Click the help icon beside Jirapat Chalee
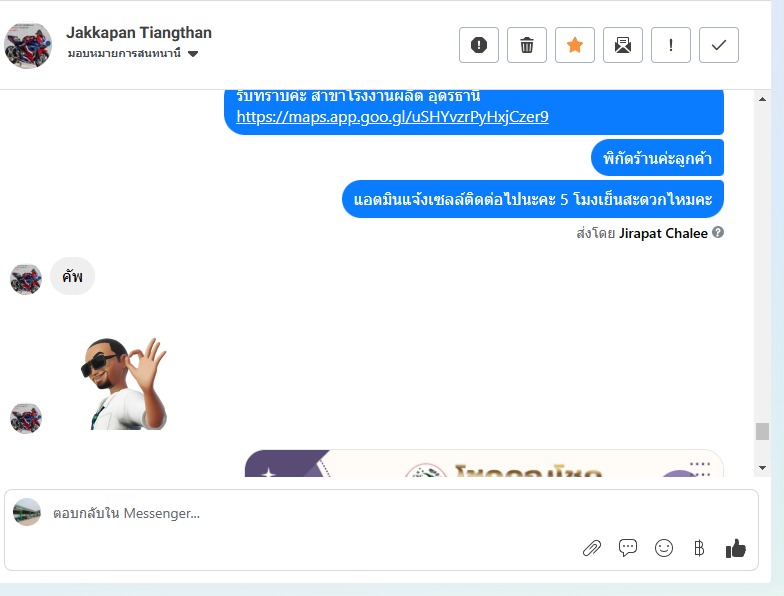 pyautogui.click(x=718, y=232)
